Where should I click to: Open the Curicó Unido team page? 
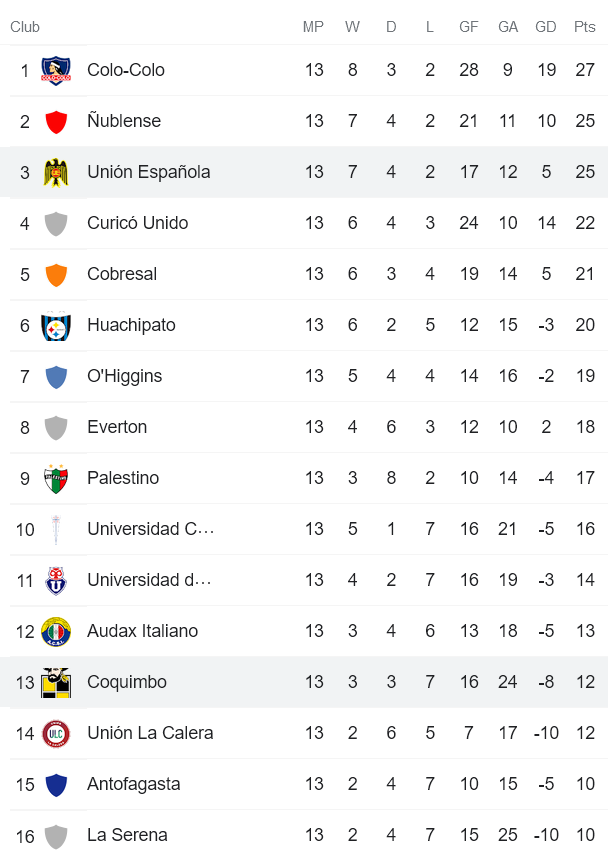(x=136, y=223)
